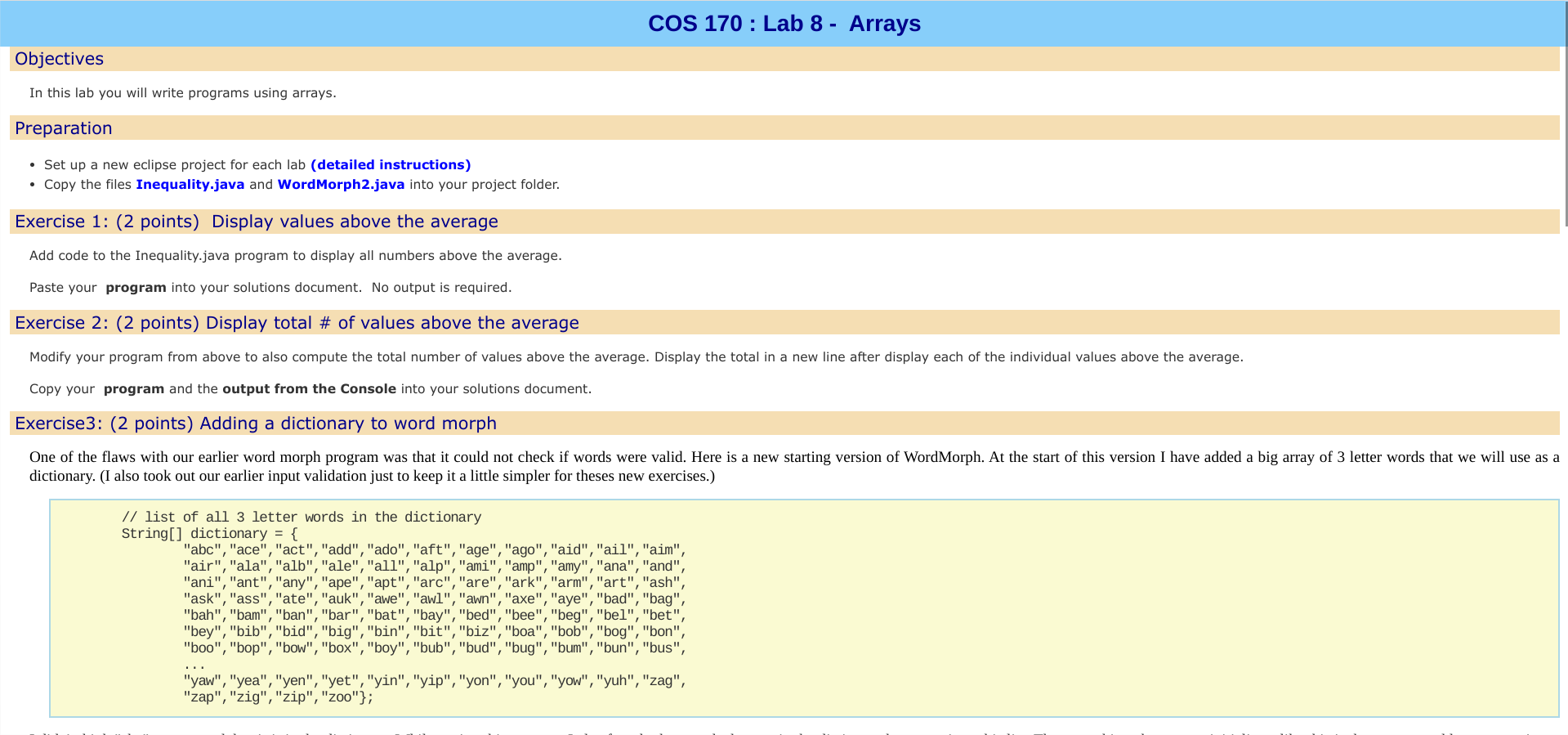Click paragraph starting 'One of the flaws with our earlier'
The height and width of the screenshot is (735, 1568).
point(794,467)
